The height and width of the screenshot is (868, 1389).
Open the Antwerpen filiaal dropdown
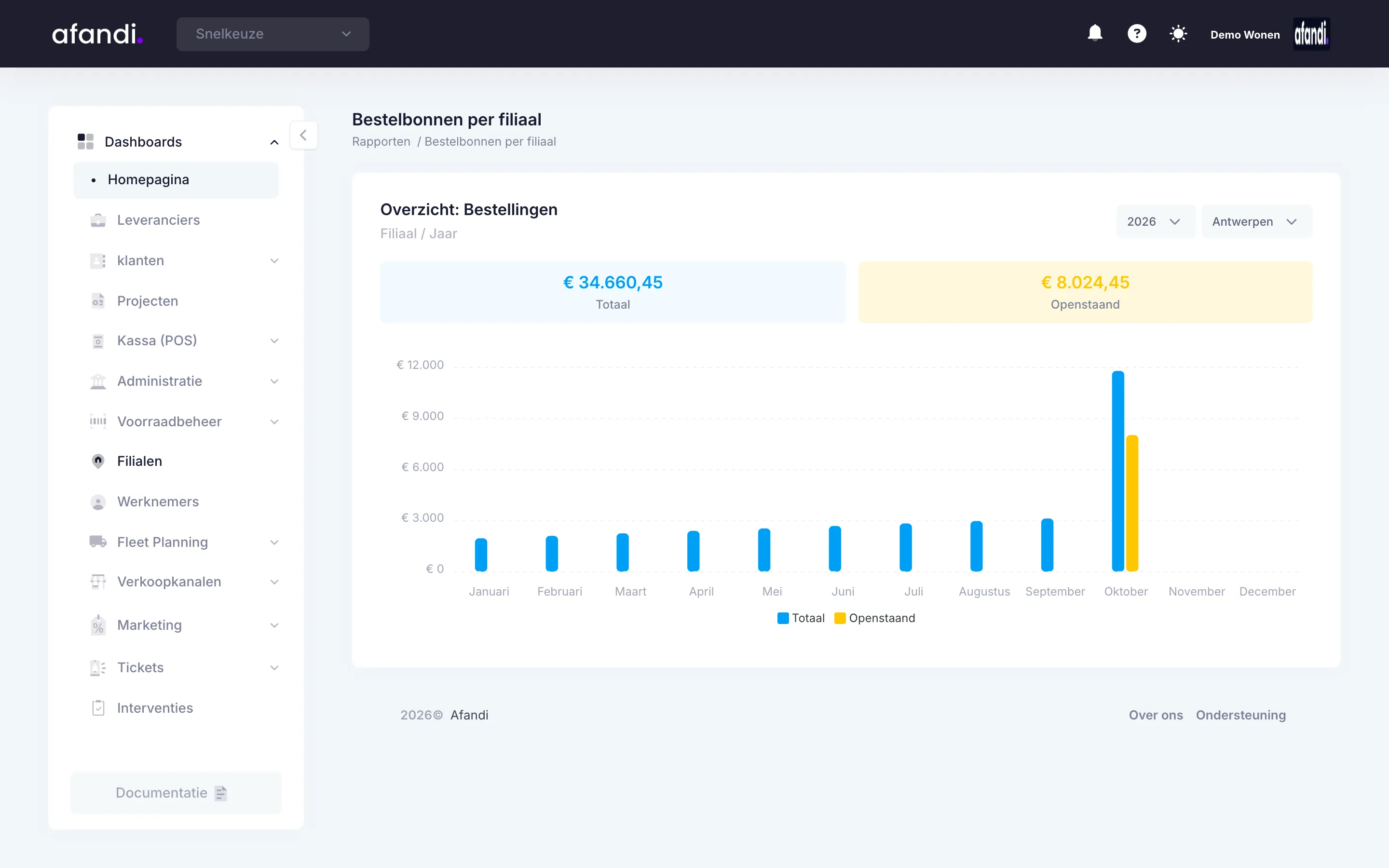(1256, 222)
